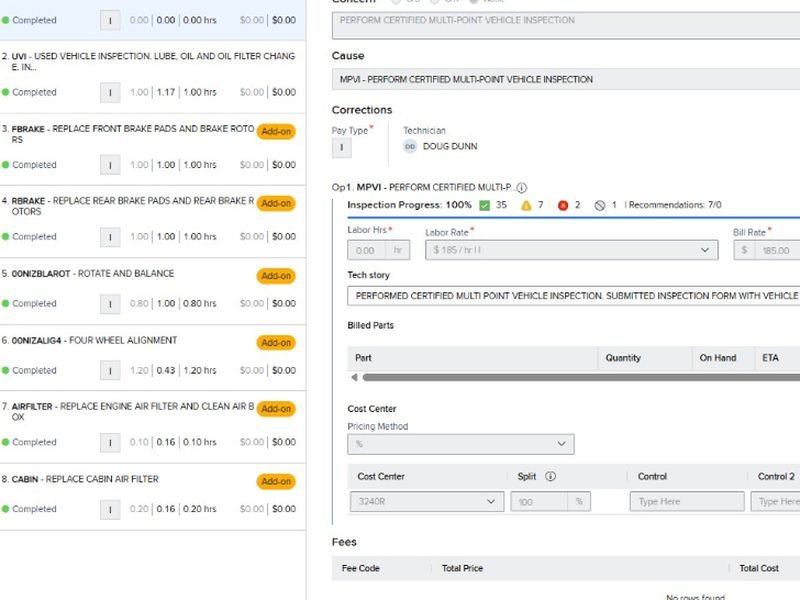The image size is (800, 600).
Task: Click the Split info icon in Cost Center
Action: point(550,477)
